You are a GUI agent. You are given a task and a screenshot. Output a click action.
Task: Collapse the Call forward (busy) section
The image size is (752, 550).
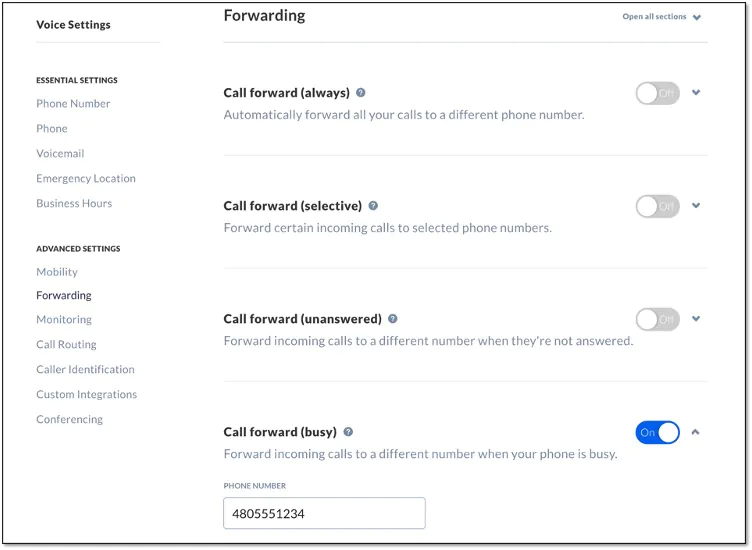point(696,432)
